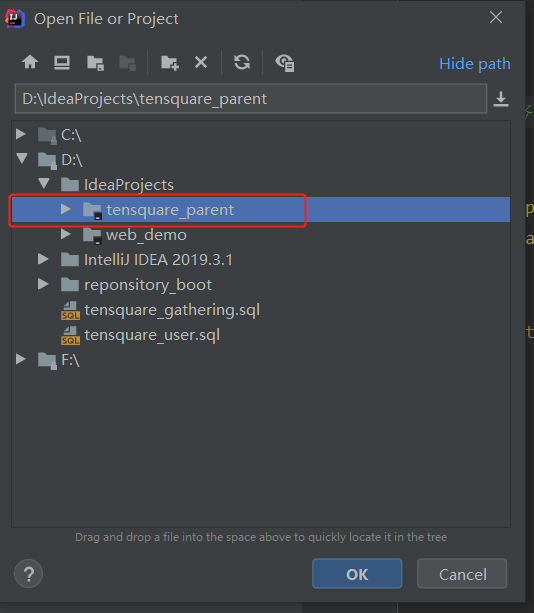This screenshot has height=613, width=534.
Task: Delete the selected item via the X toolbar icon
Action: coord(201,62)
